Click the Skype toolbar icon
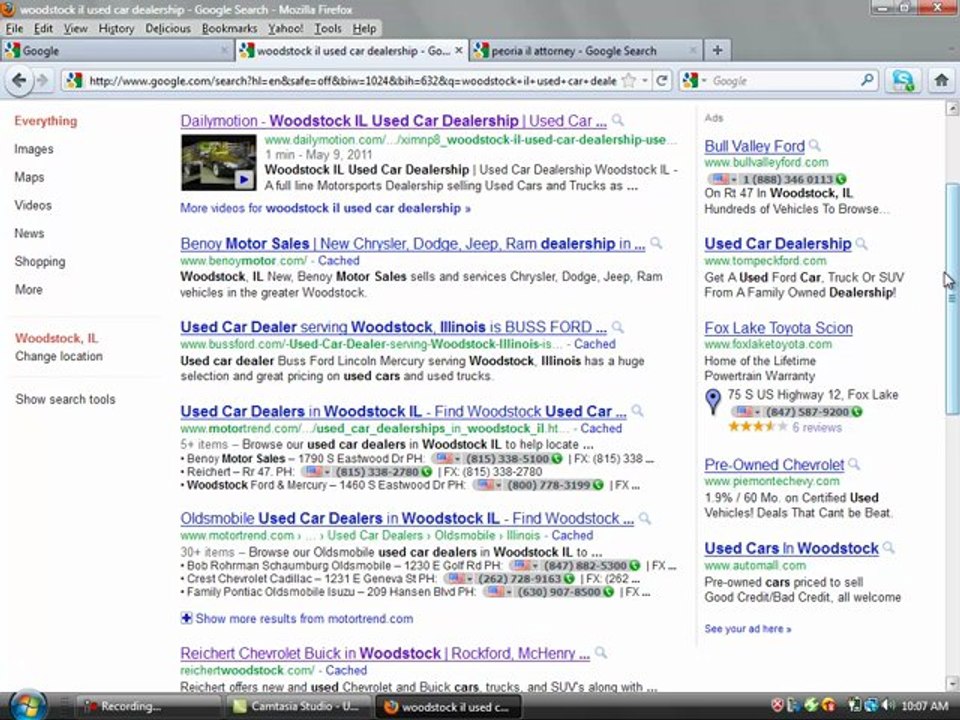The image size is (960, 720). click(903, 80)
